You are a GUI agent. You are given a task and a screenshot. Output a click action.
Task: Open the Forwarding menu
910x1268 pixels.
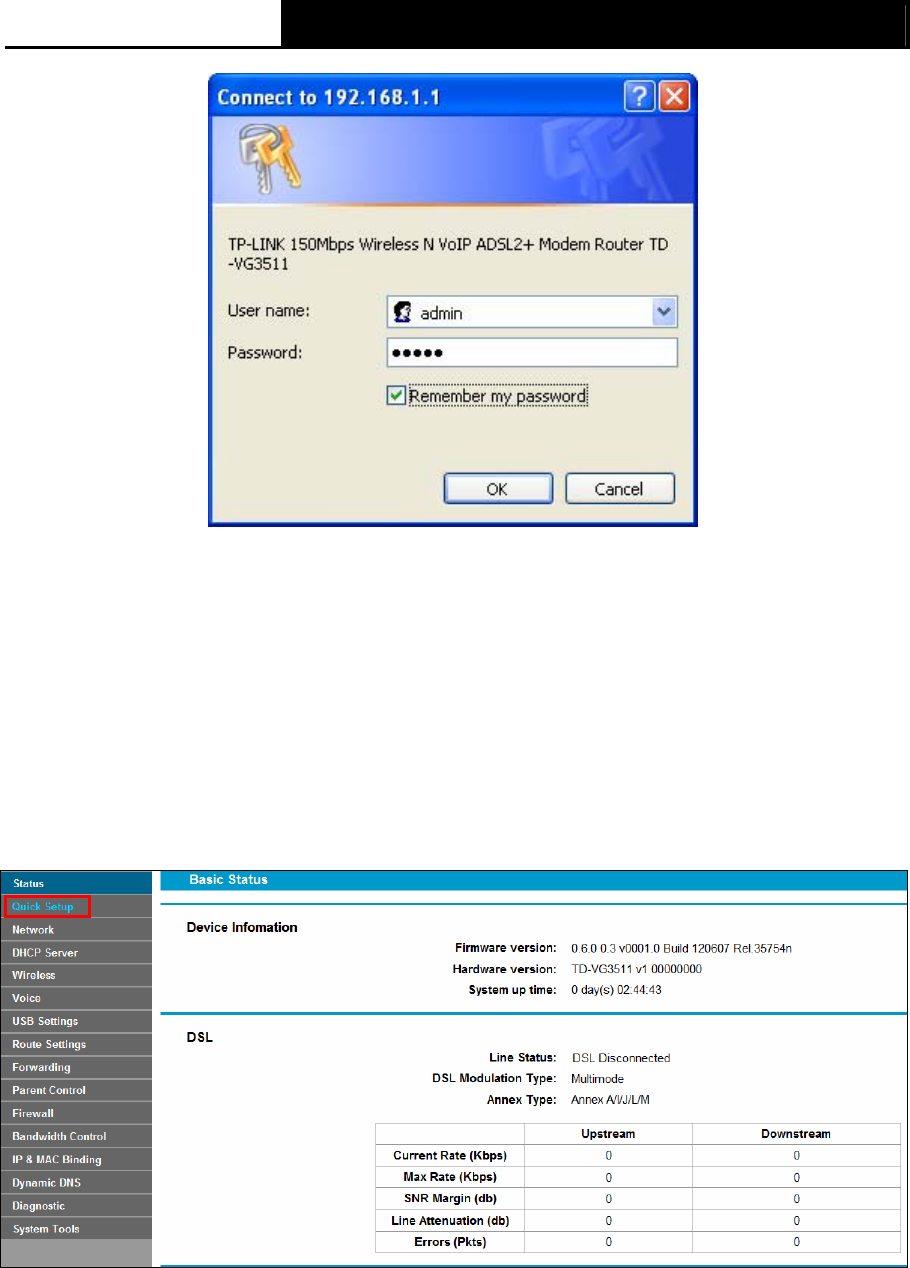(76, 1067)
